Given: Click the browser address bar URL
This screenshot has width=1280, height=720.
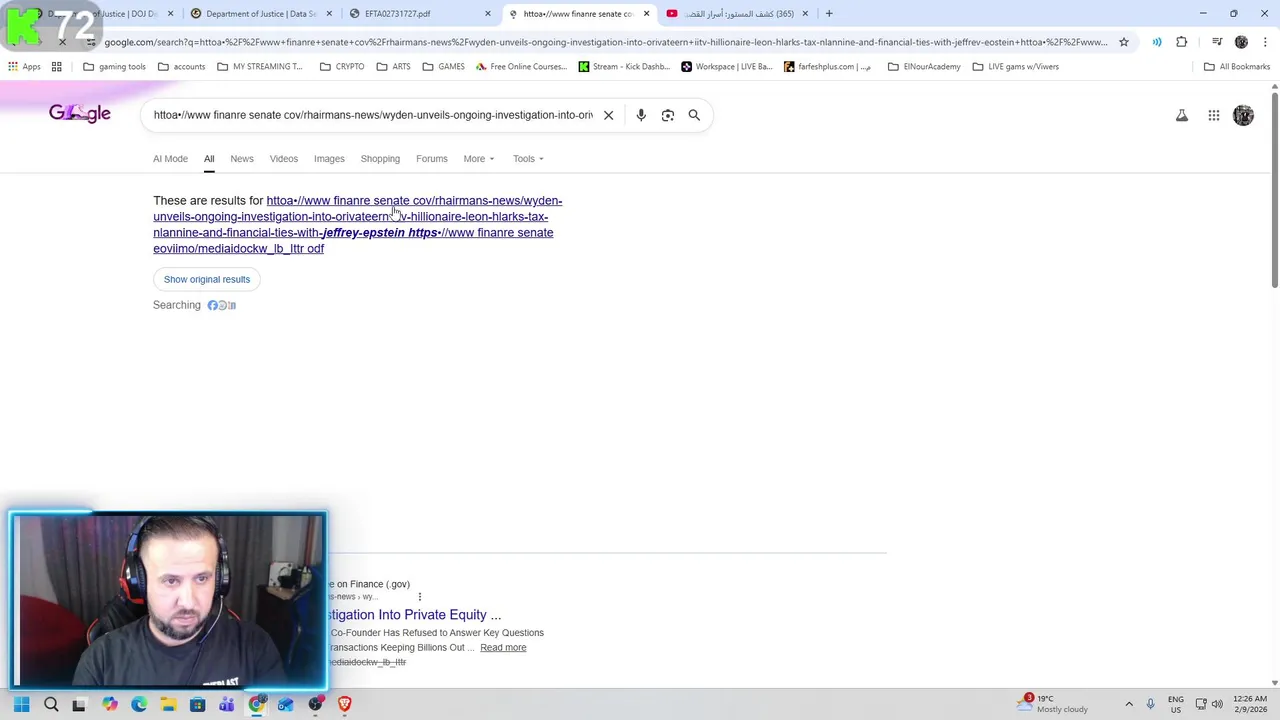Looking at the screenshot, I should (x=606, y=42).
